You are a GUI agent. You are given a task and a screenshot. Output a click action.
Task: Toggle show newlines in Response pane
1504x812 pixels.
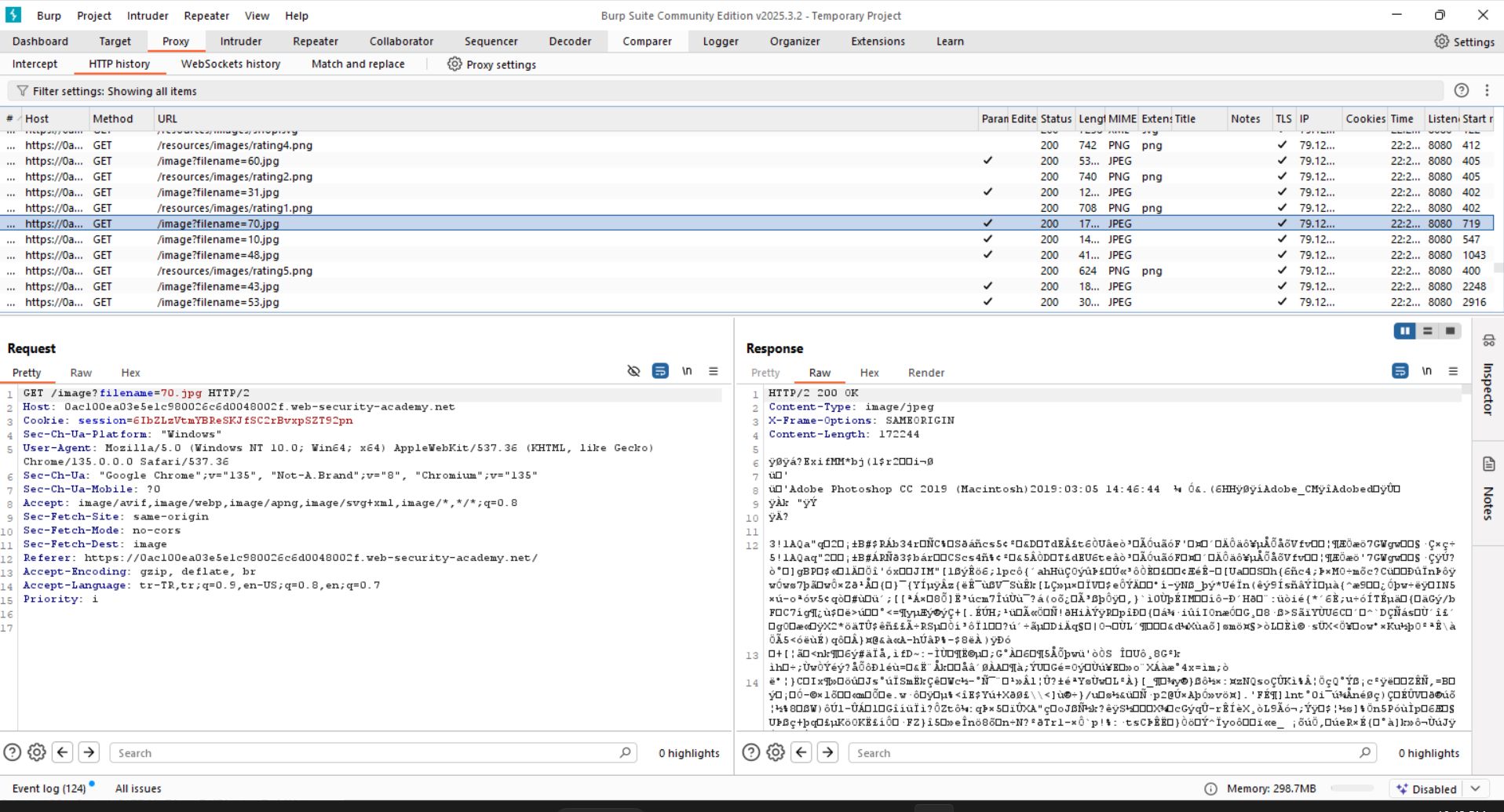pyautogui.click(x=1426, y=371)
